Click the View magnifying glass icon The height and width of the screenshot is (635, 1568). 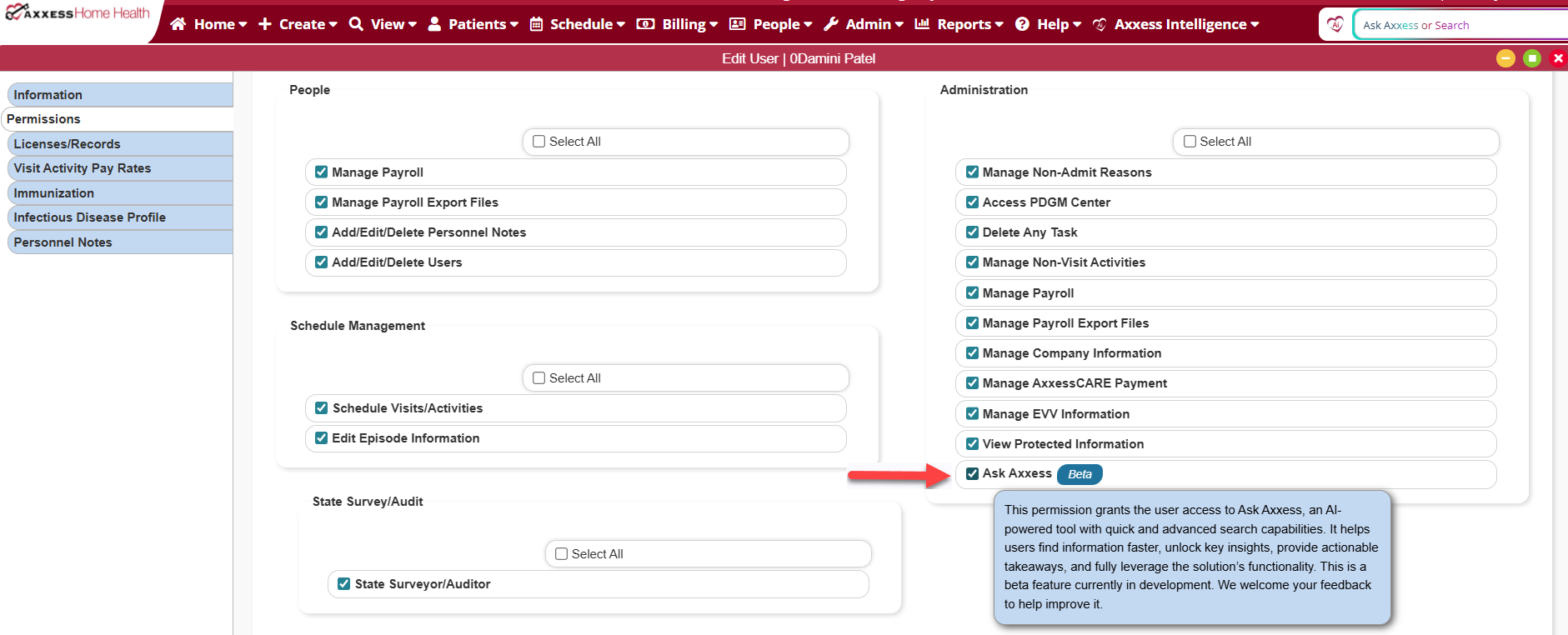click(356, 24)
